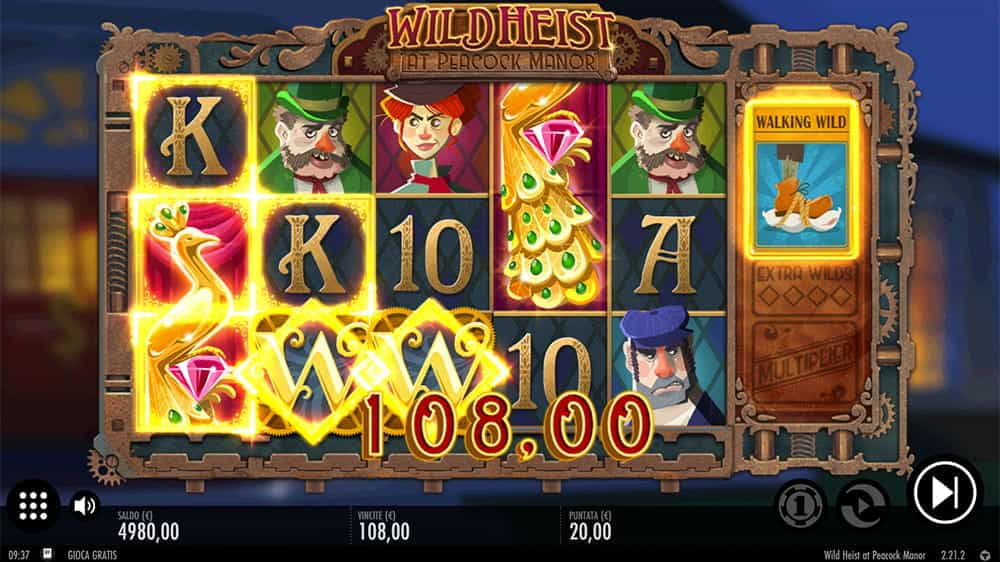Screen dimensions: 1000x562
Task: Click the Gioca Gratis label
Action: pos(92,555)
